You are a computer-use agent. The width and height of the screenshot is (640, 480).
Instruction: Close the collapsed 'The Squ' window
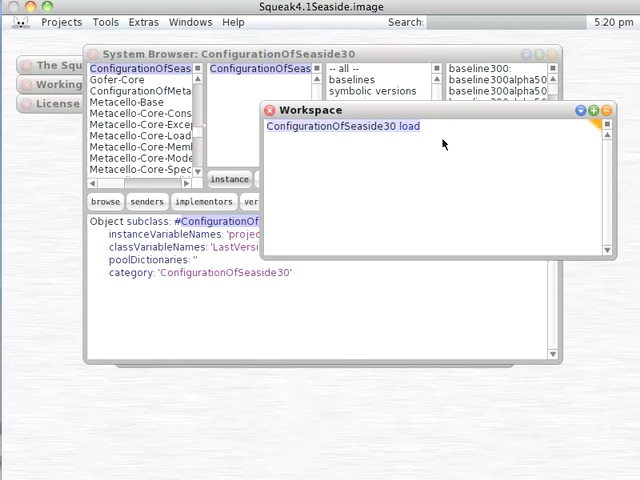click(27, 65)
